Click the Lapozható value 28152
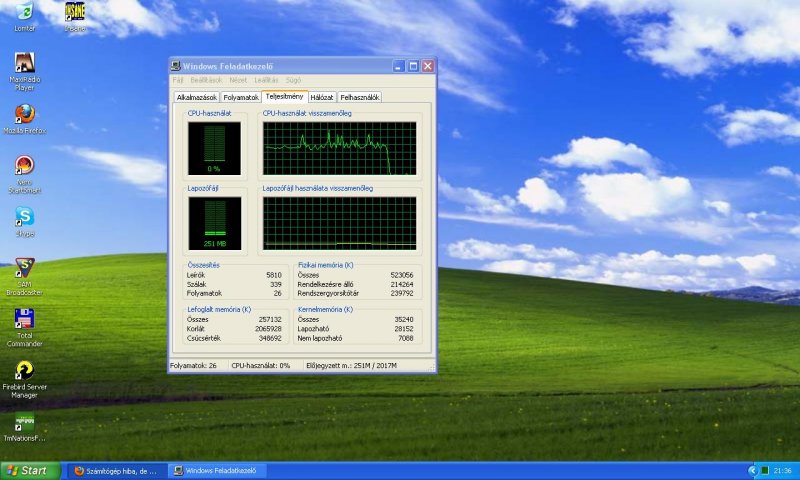 coord(404,329)
